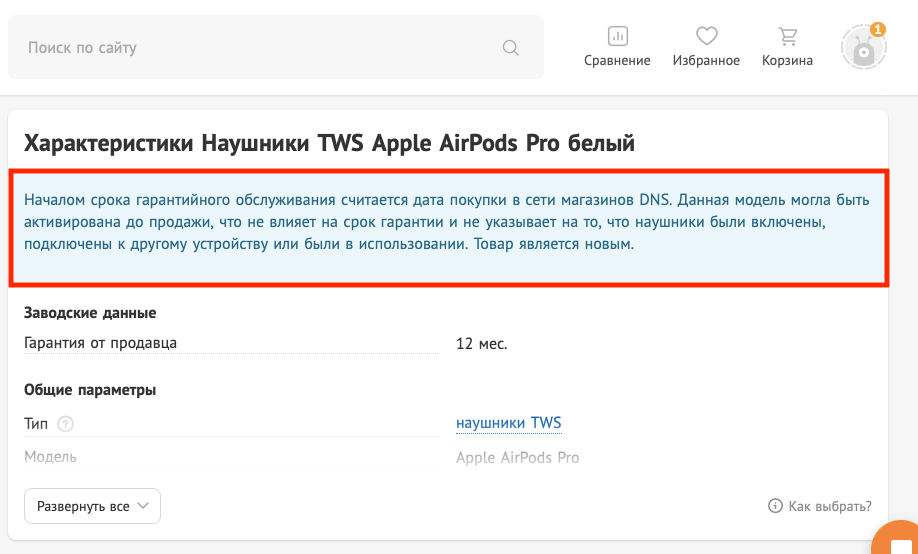Click the Модель row label

pos(50,457)
